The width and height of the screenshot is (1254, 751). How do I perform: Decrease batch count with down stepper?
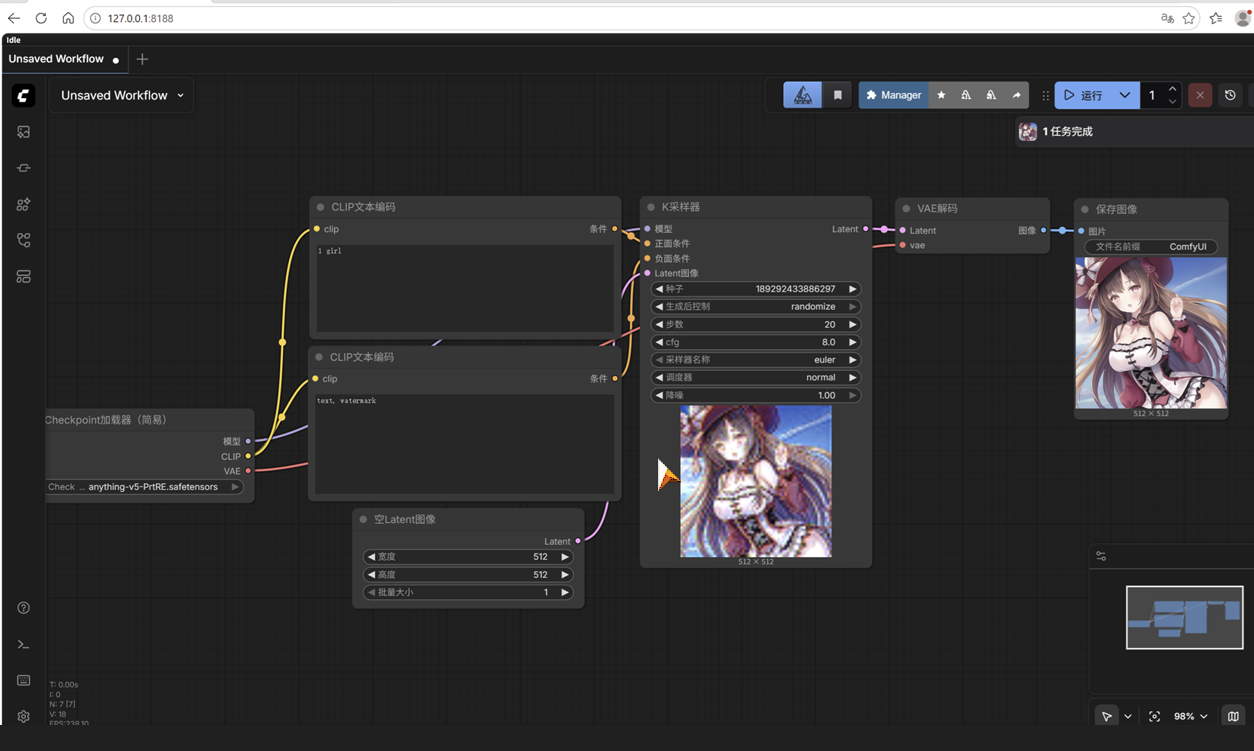[1172, 102]
